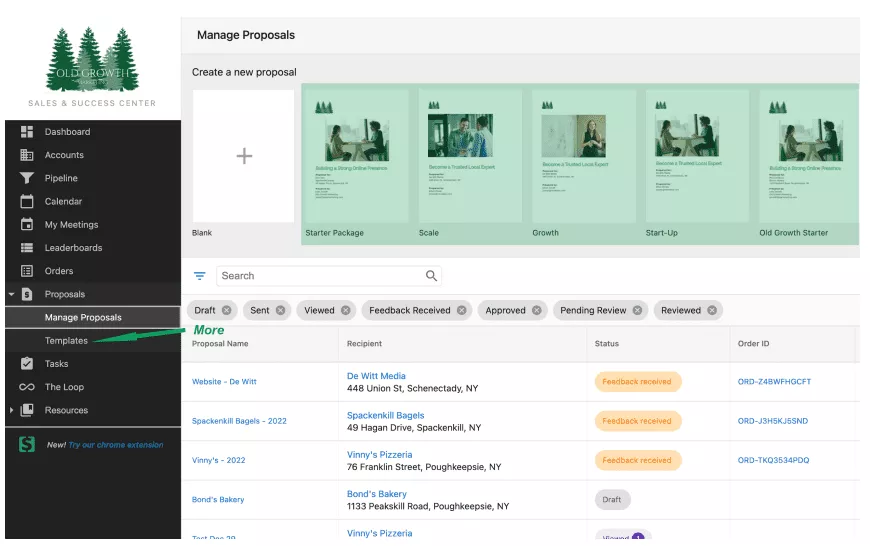870x546 pixels.
Task: Open De Witt Media recipient link
Action: [376, 376]
